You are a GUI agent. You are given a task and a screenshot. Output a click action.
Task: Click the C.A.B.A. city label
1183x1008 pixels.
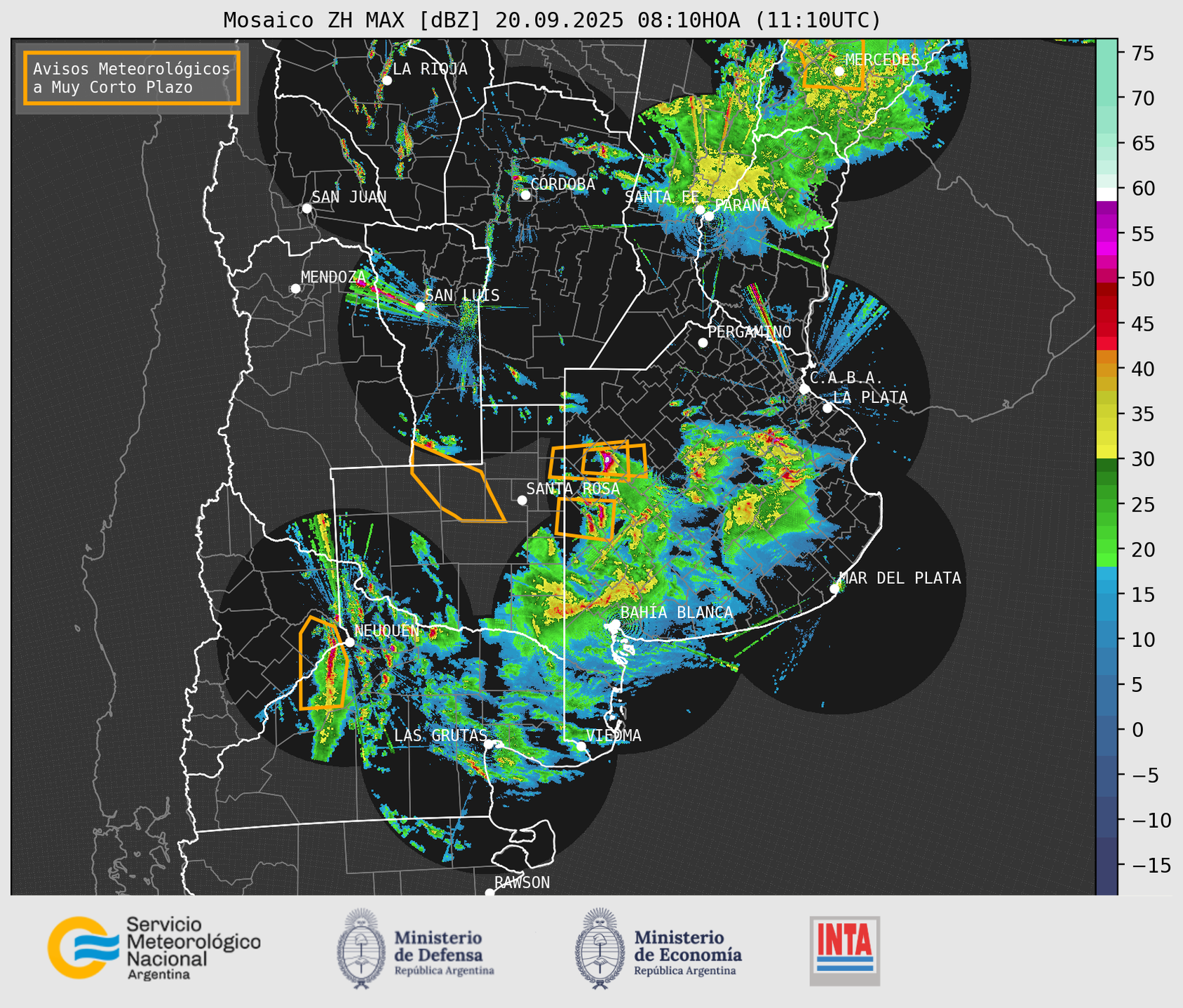(846, 378)
